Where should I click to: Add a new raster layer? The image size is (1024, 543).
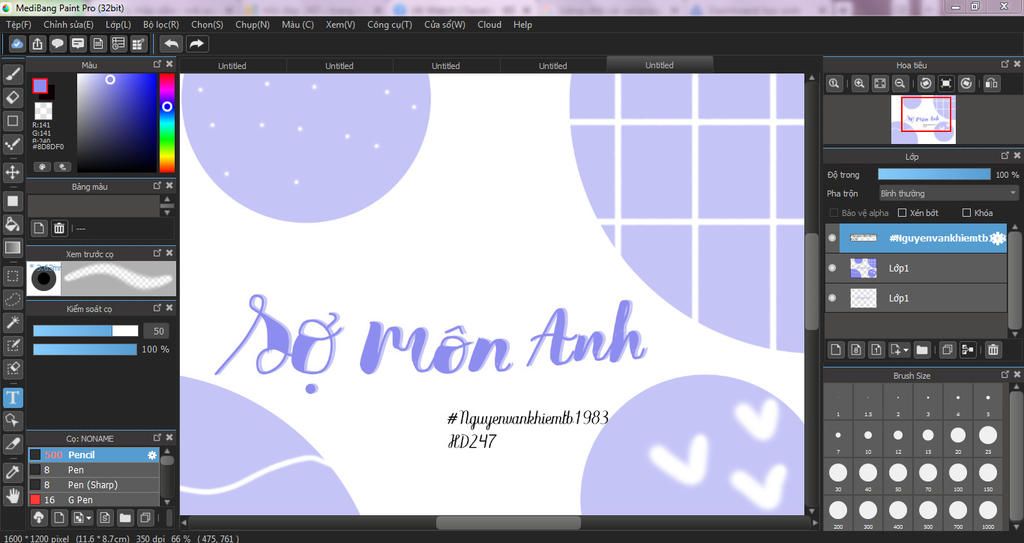836,350
